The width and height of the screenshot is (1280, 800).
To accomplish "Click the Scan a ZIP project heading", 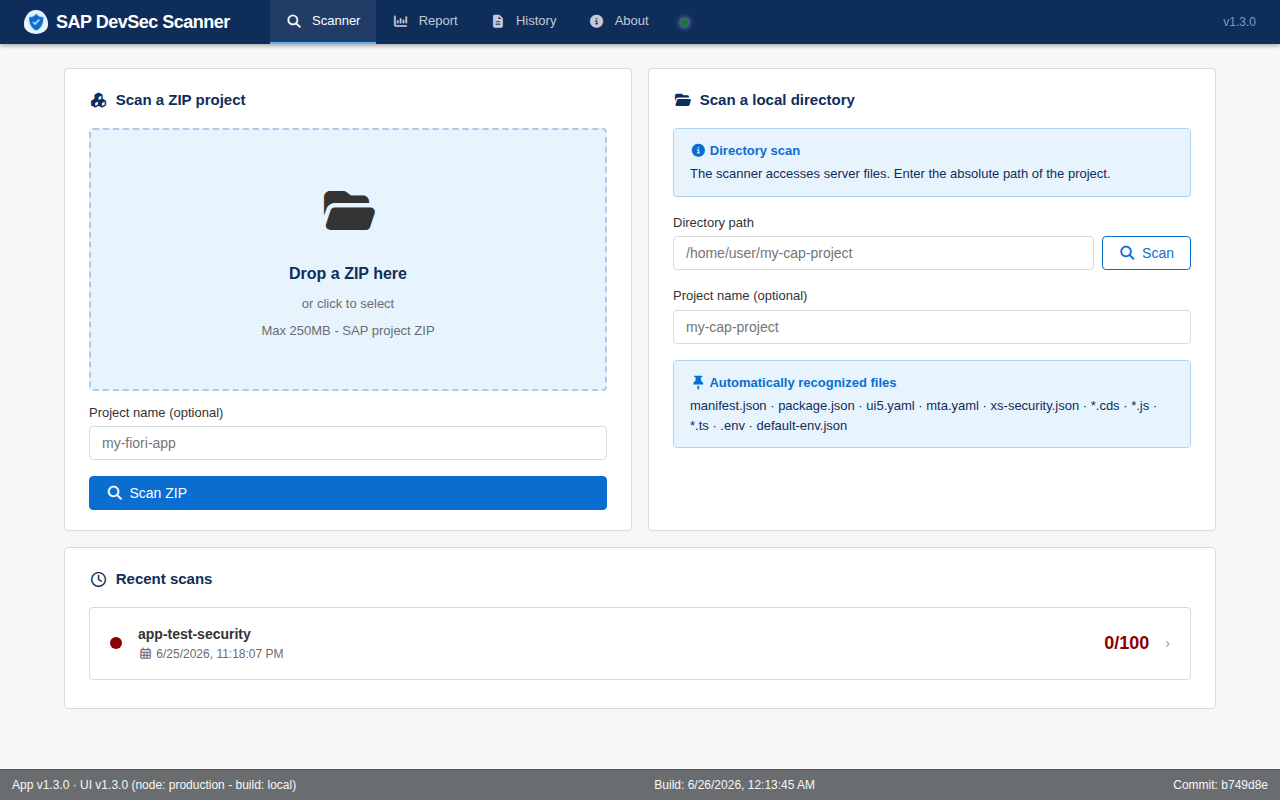I will coord(181,100).
